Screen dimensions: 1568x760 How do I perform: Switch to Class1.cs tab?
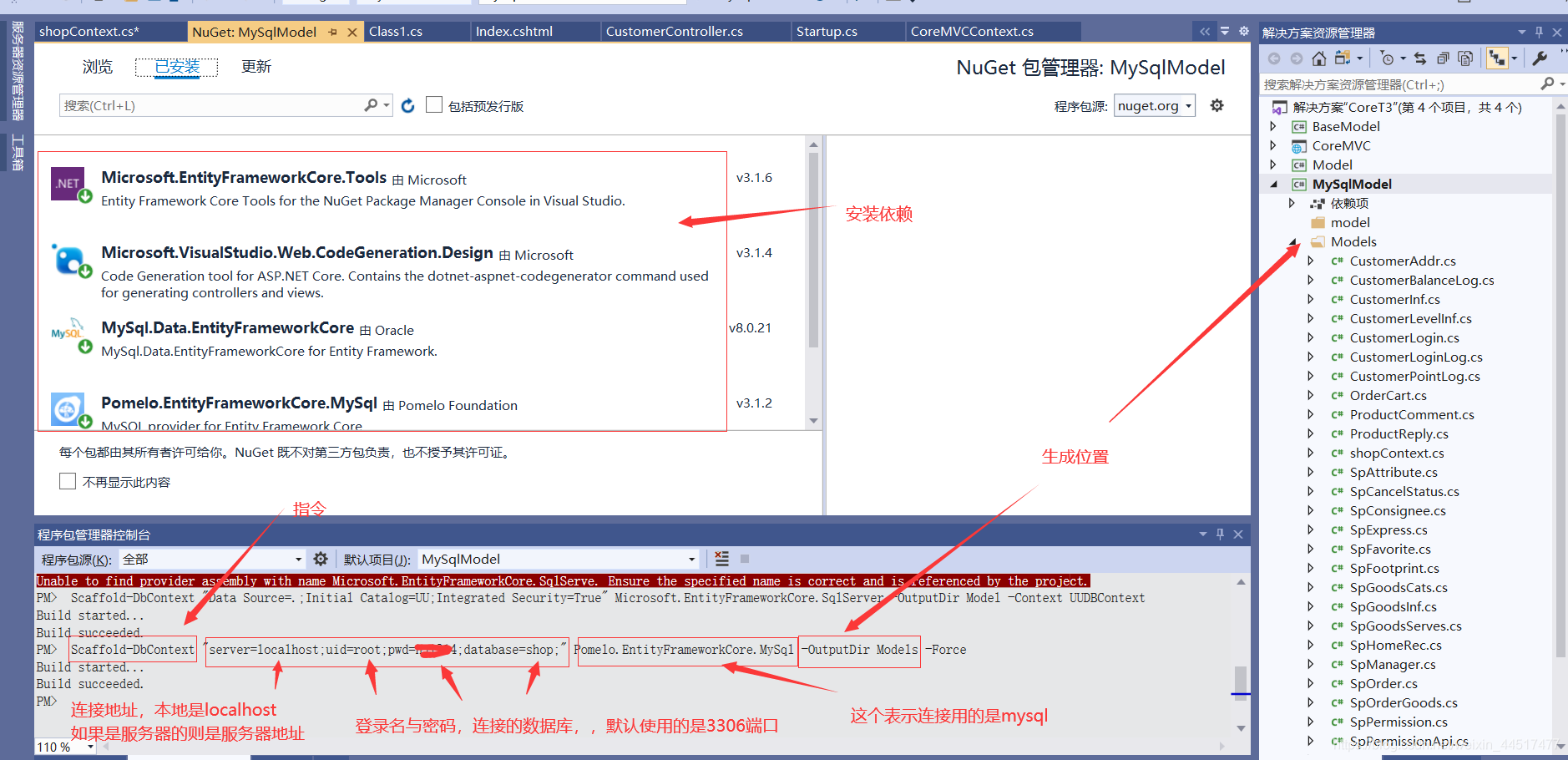coord(396,31)
